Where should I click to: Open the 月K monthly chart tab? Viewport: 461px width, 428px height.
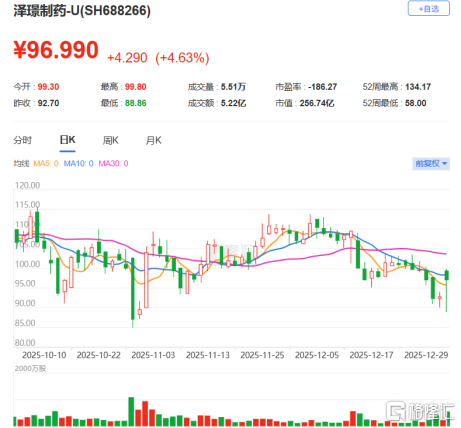point(153,140)
